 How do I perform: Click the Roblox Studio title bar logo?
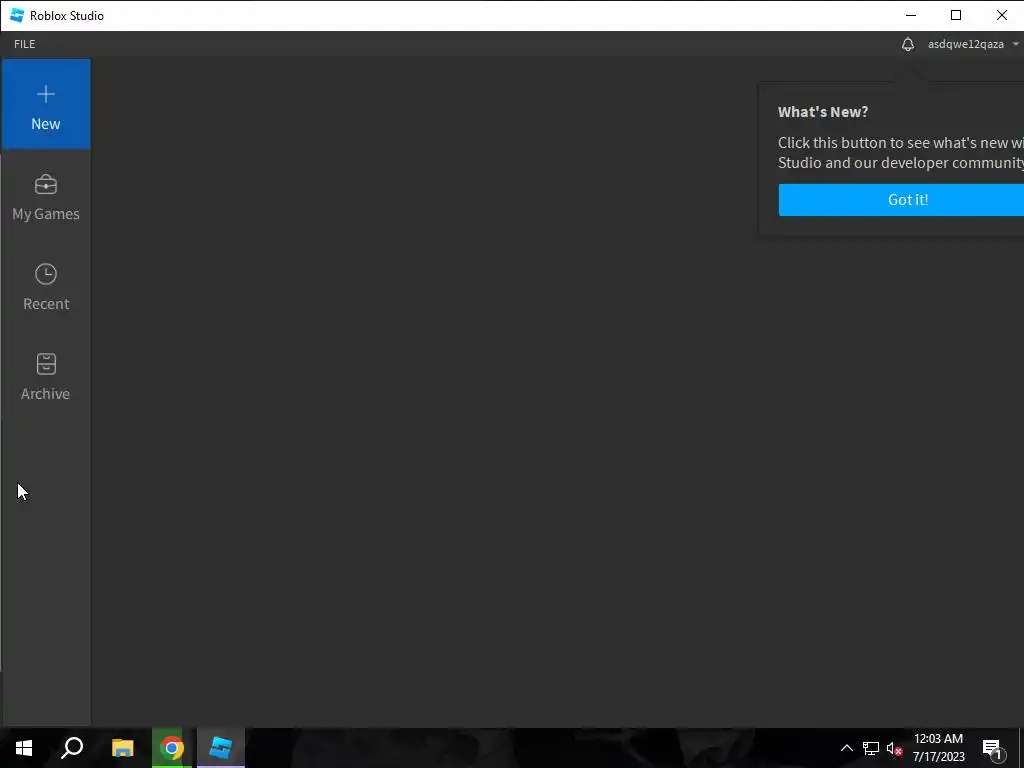pos(17,16)
